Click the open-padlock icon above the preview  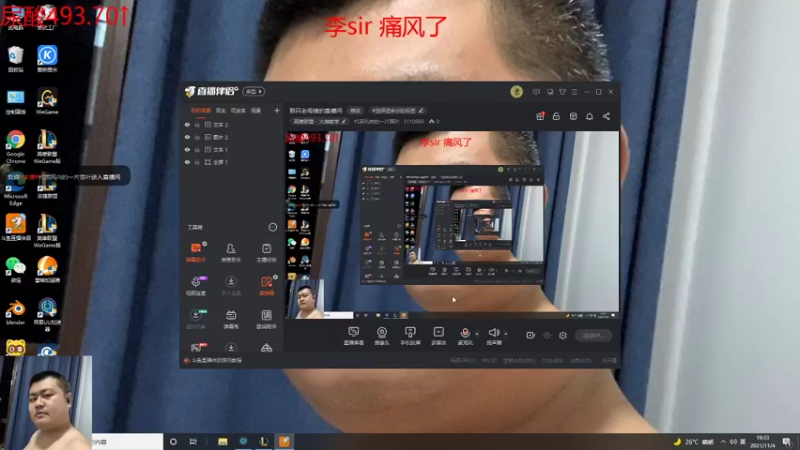[556, 116]
